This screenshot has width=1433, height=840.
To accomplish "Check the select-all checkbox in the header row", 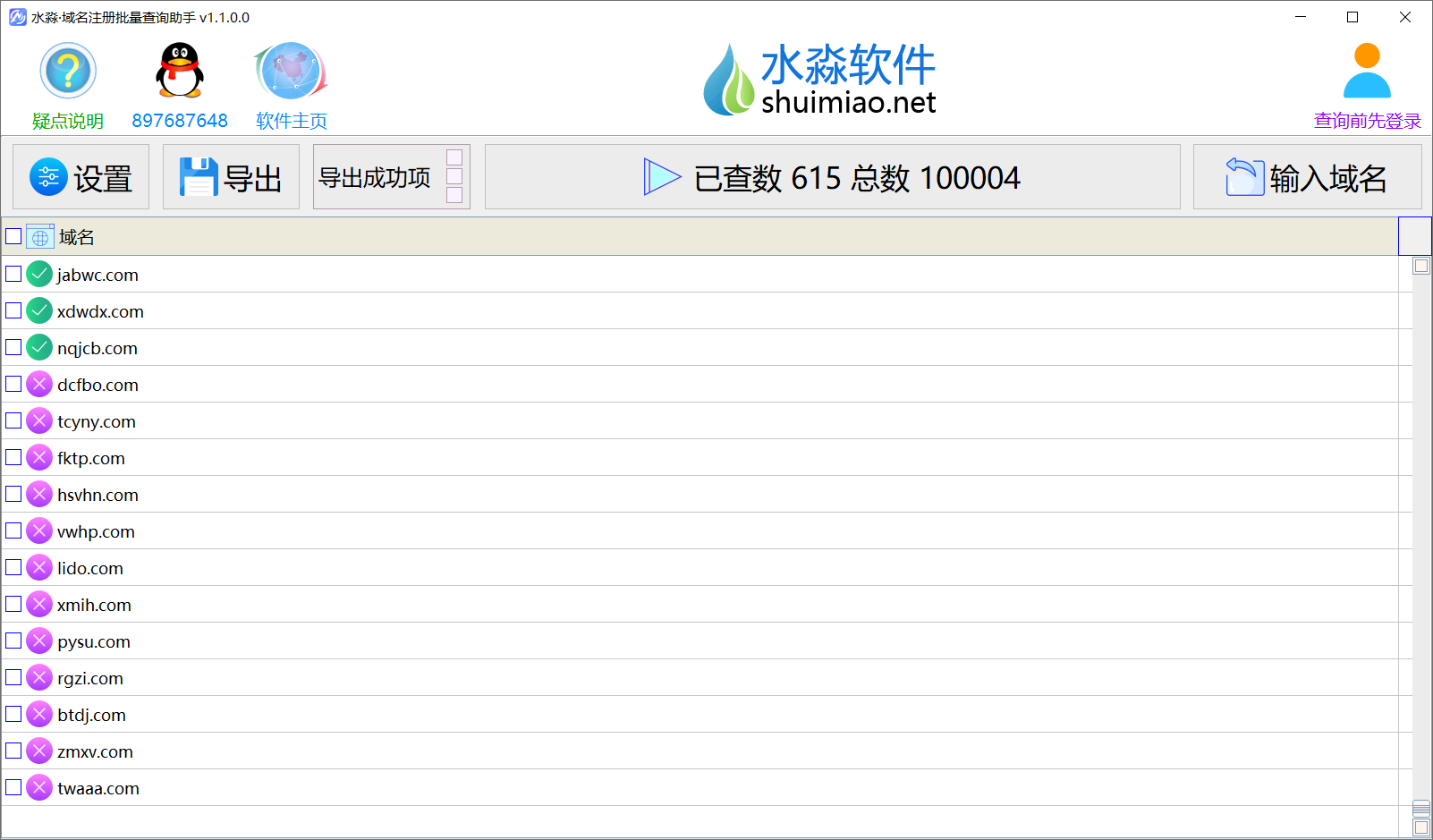I will (13, 236).
